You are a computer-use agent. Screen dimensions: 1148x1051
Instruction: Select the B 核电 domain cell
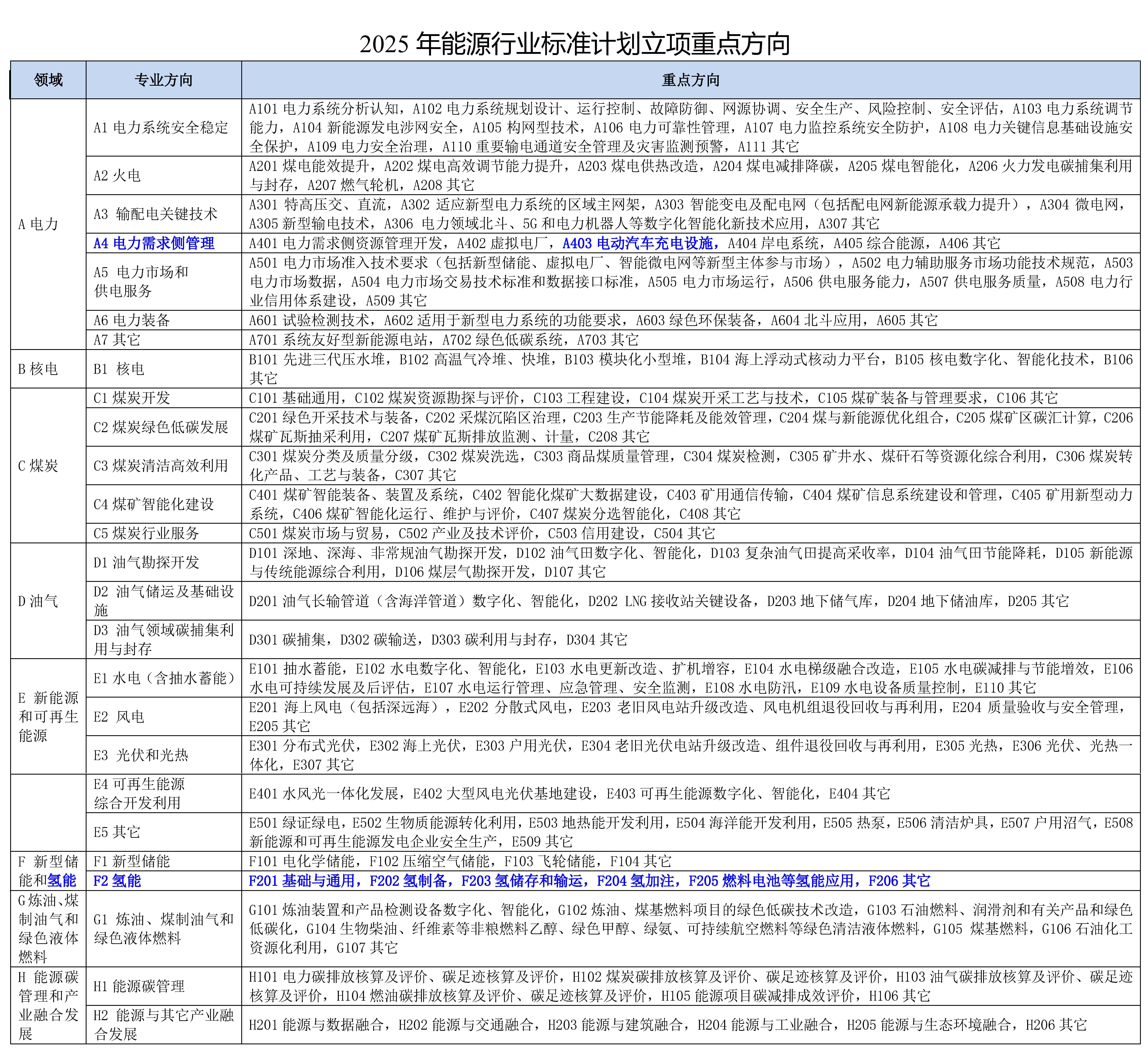[x=38, y=369]
